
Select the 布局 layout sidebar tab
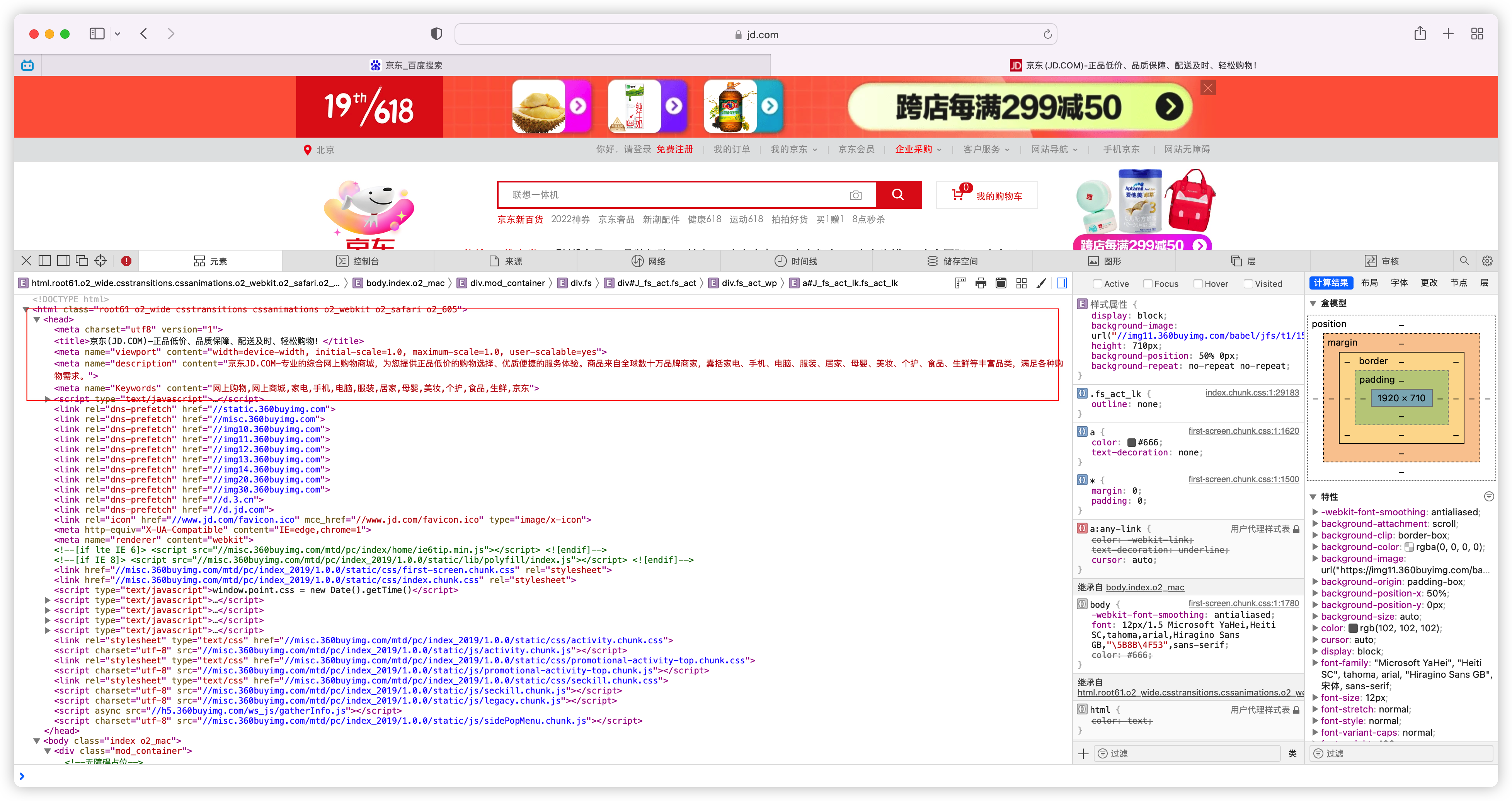point(1369,283)
